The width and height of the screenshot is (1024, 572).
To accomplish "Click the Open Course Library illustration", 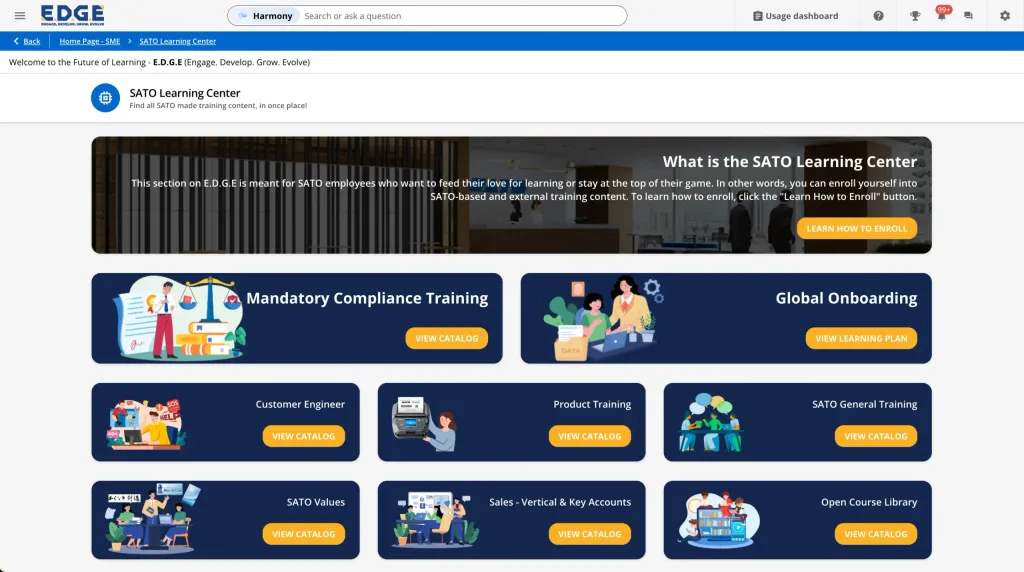I will (x=719, y=520).
